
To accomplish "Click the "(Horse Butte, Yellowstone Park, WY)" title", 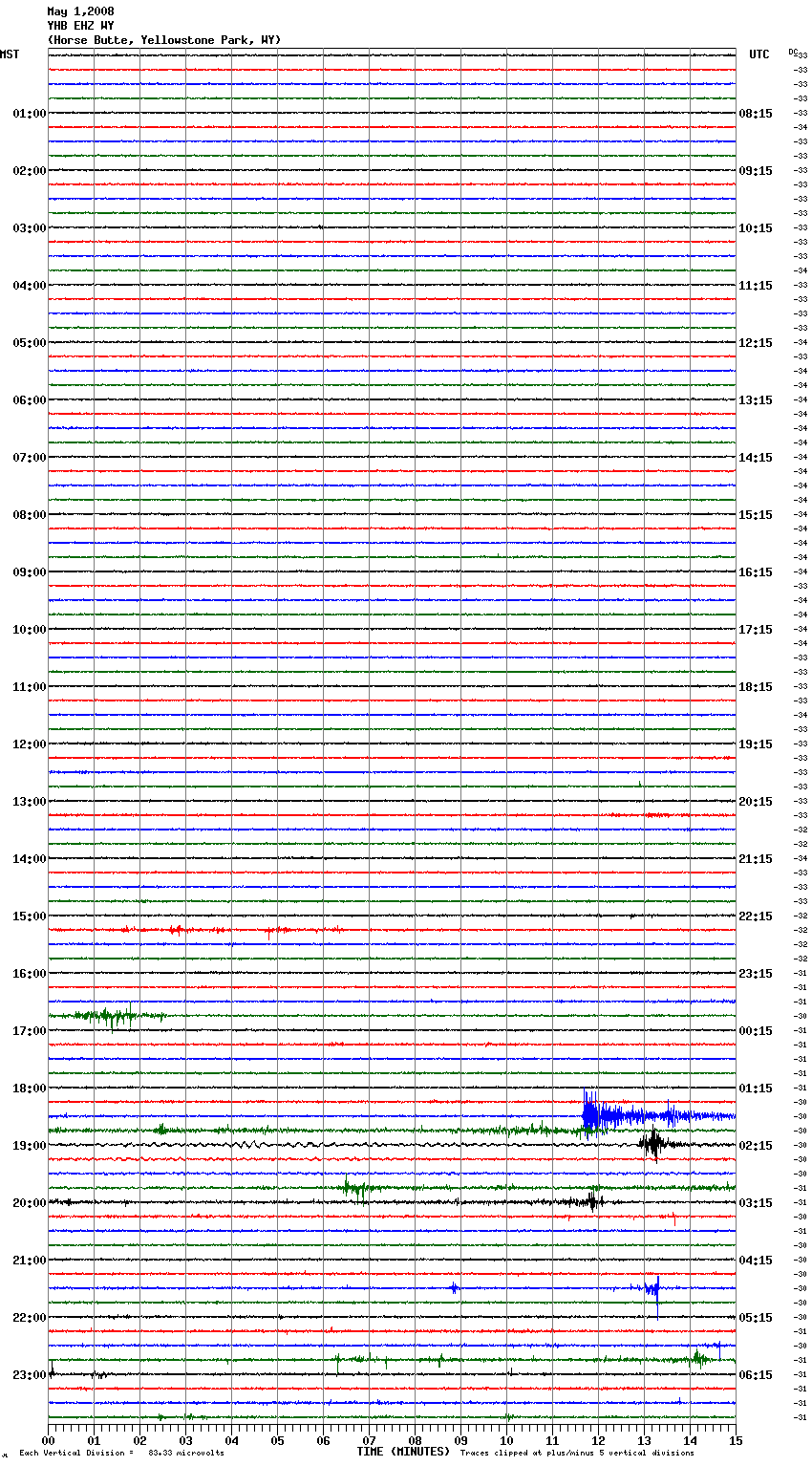I will click(164, 40).
